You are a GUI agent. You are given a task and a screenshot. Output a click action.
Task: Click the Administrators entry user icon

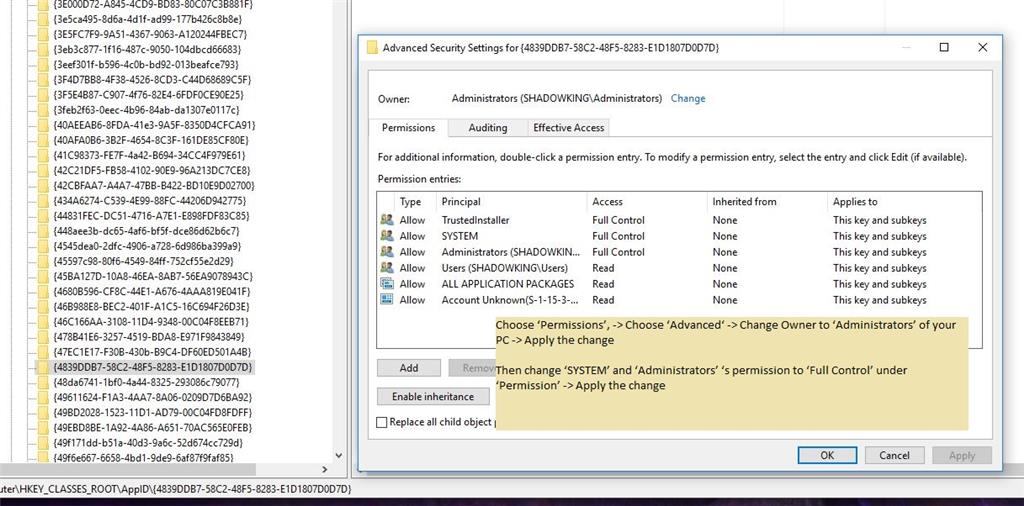point(387,252)
